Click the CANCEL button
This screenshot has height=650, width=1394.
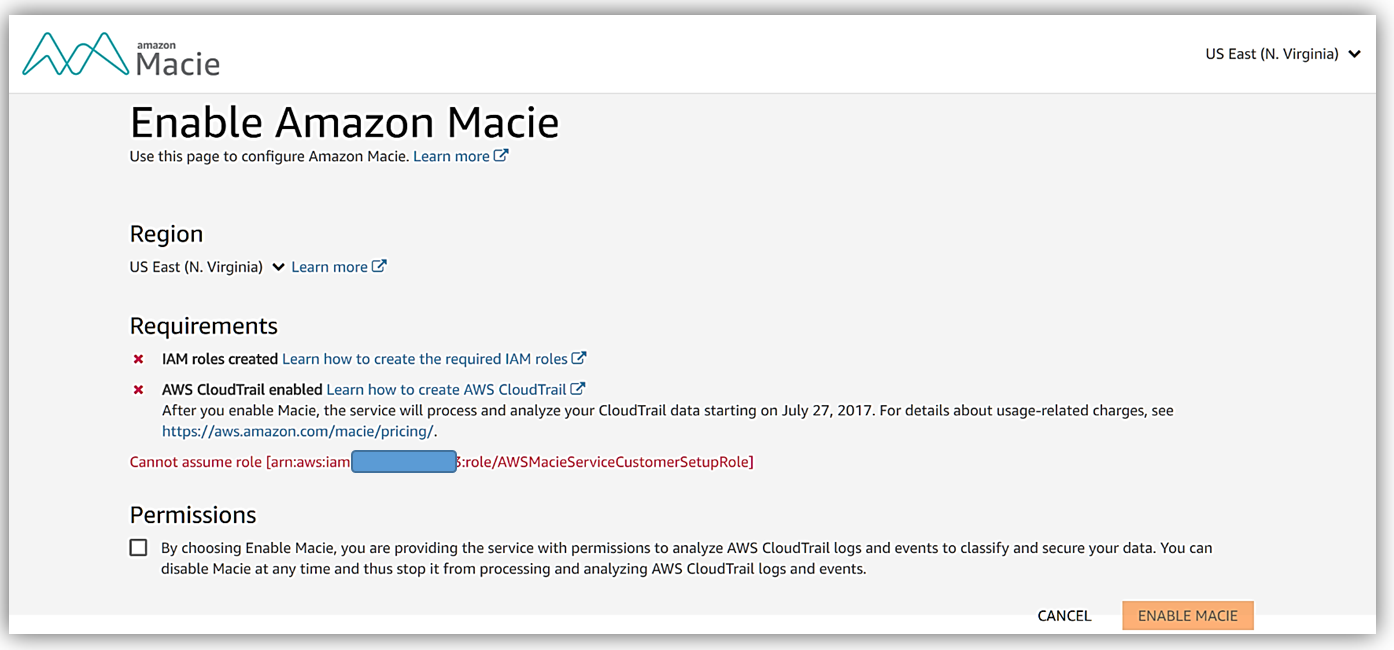click(x=1064, y=616)
